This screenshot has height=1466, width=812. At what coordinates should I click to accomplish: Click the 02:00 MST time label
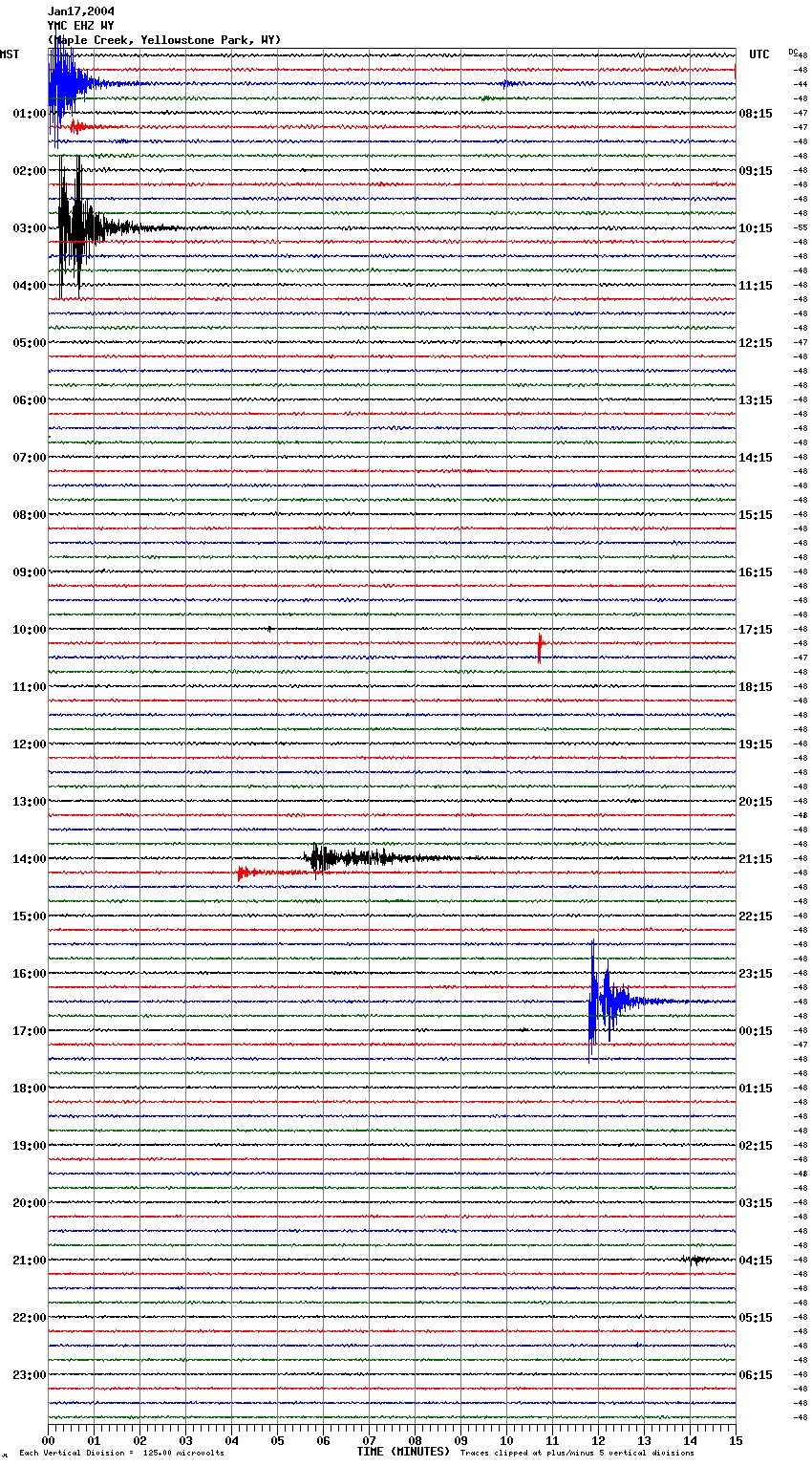[x=30, y=170]
